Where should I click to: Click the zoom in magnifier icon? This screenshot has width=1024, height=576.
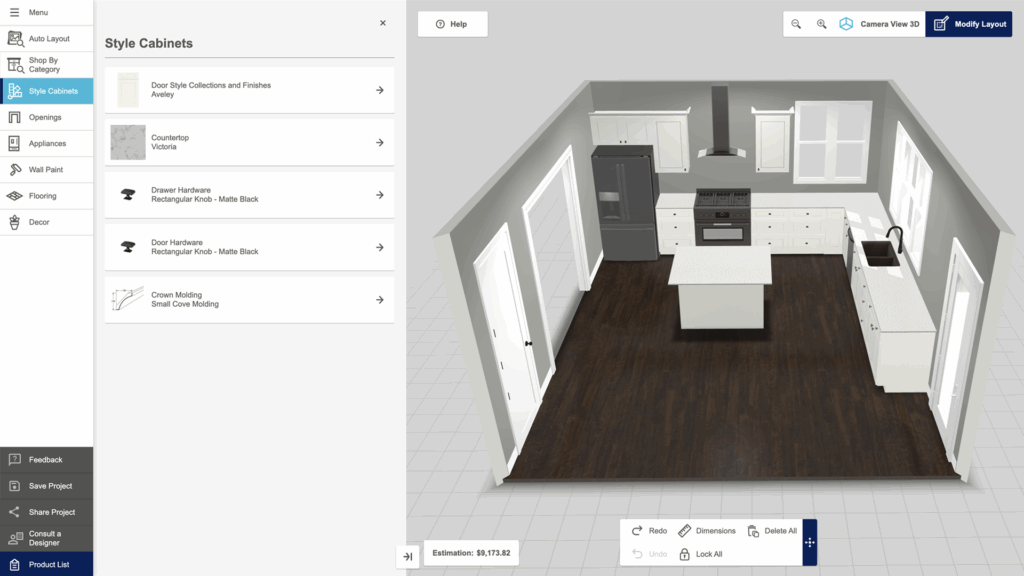[x=821, y=24]
